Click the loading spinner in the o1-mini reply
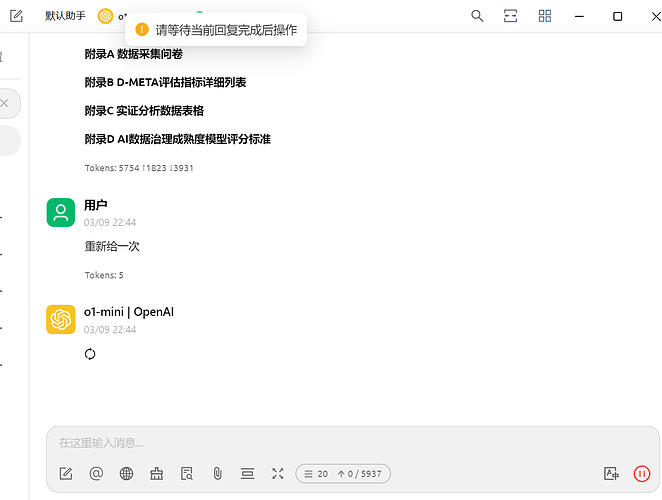 point(90,354)
